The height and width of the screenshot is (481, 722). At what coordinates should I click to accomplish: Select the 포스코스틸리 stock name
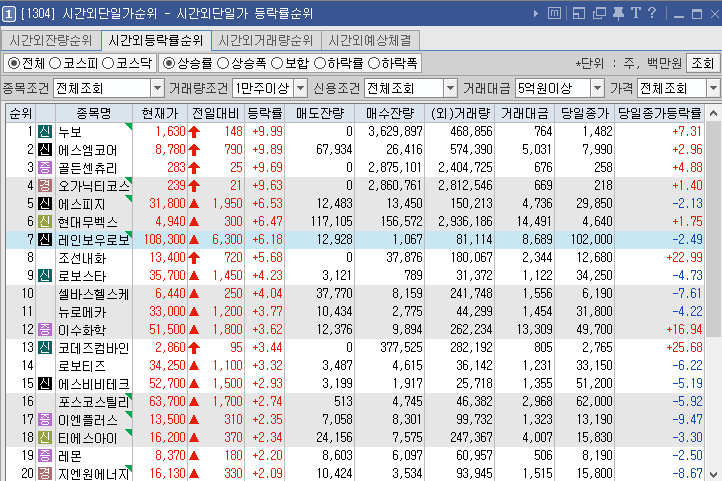tap(94, 401)
